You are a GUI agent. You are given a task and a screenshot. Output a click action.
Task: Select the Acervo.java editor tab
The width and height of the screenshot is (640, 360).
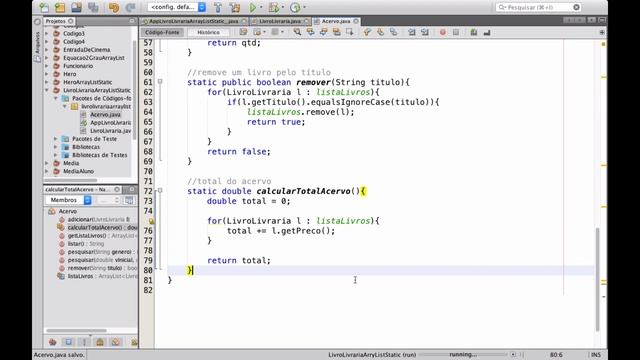(x=336, y=21)
